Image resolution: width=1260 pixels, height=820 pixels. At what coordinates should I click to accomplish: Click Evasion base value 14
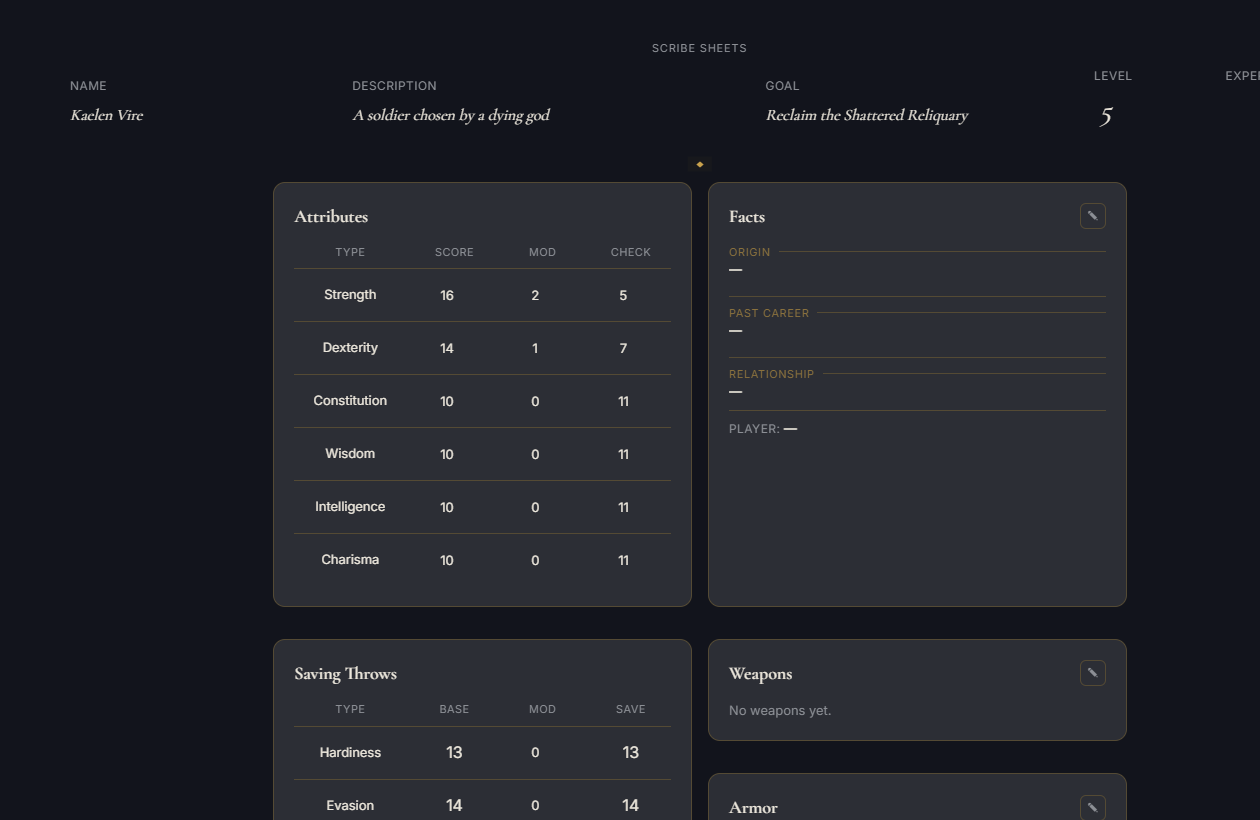454,806
